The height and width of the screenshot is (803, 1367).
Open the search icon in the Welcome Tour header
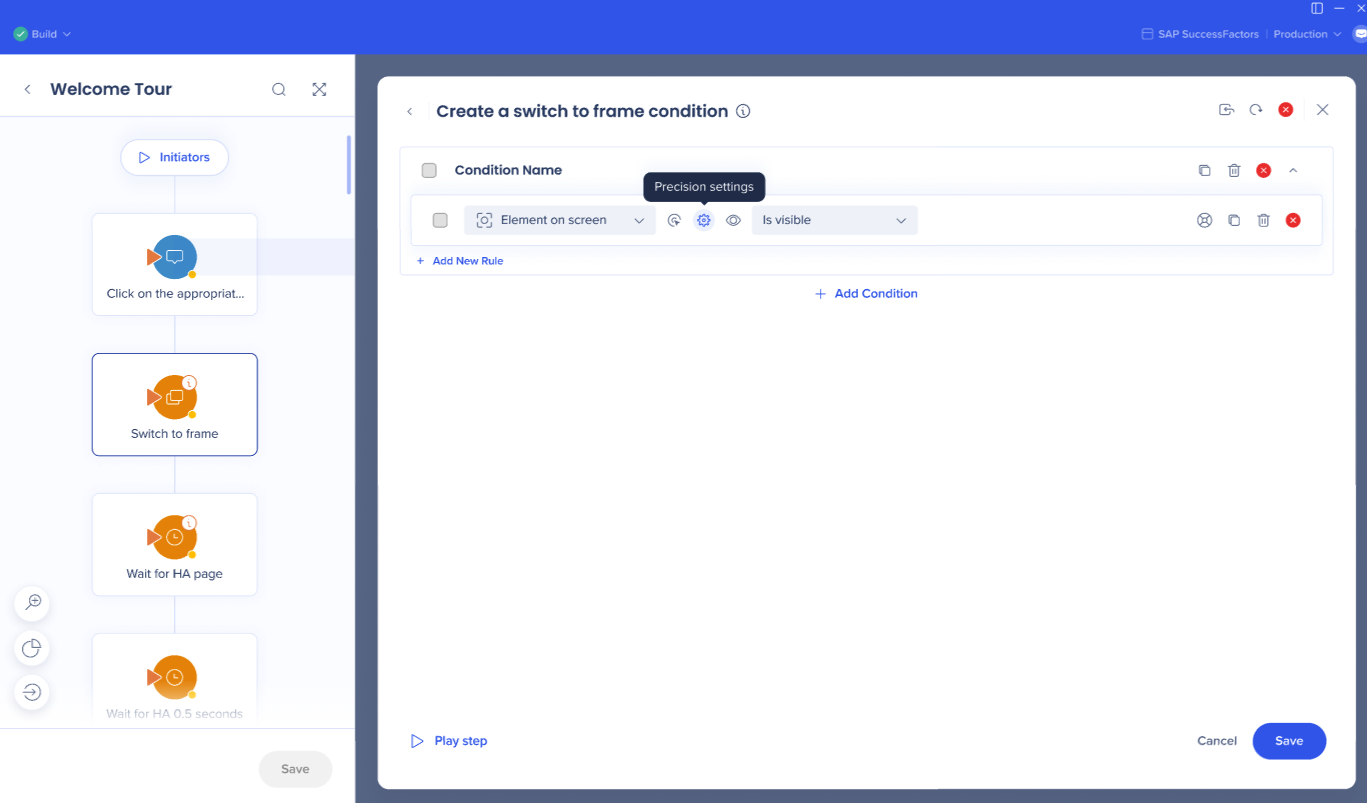[279, 89]
